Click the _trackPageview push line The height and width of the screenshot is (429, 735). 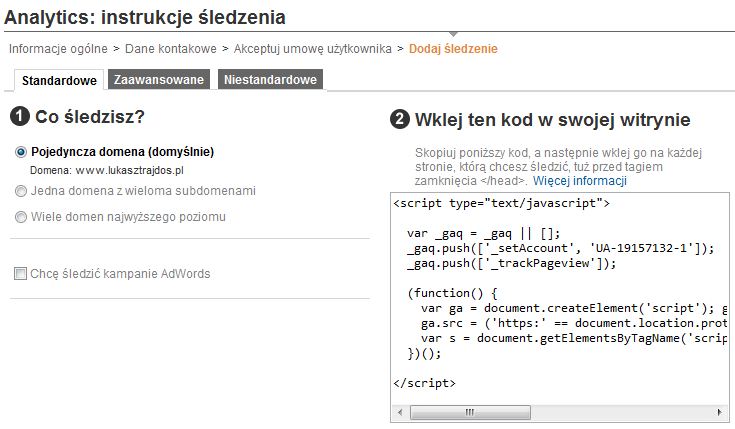coord(511,263)
